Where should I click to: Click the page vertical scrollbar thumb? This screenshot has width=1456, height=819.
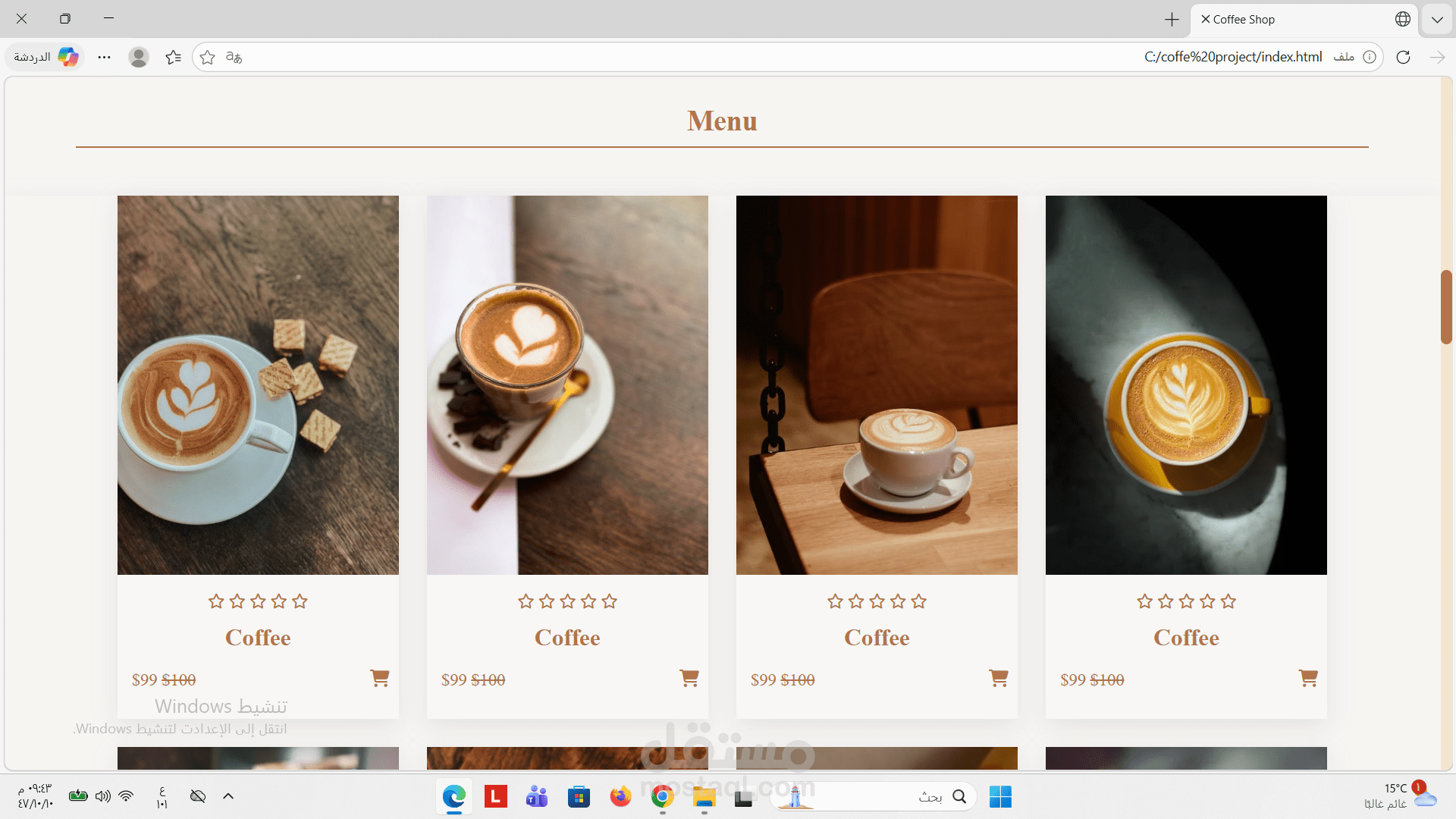(1446, 306)
